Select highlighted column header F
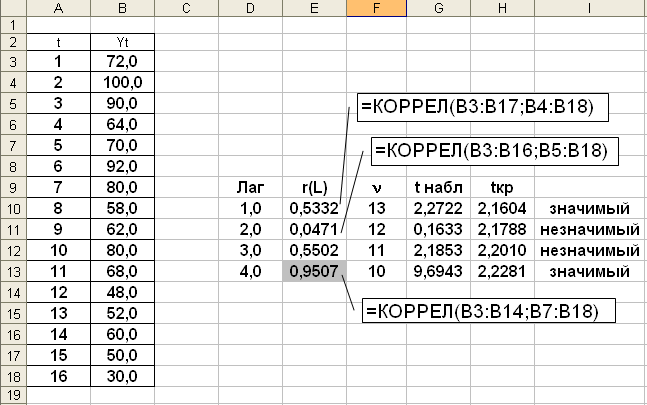The width and height of the screenshot is (647, 405). pos(376,8)
